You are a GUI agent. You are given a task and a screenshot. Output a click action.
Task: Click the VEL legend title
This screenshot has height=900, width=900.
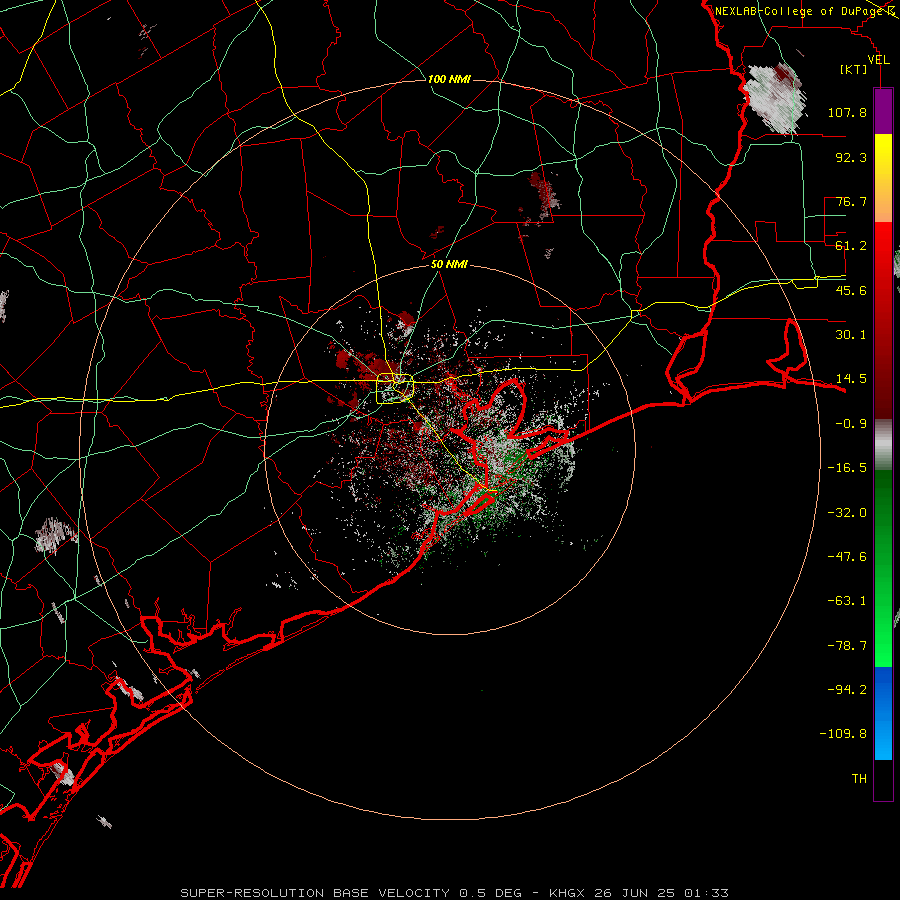click(878, 59)
